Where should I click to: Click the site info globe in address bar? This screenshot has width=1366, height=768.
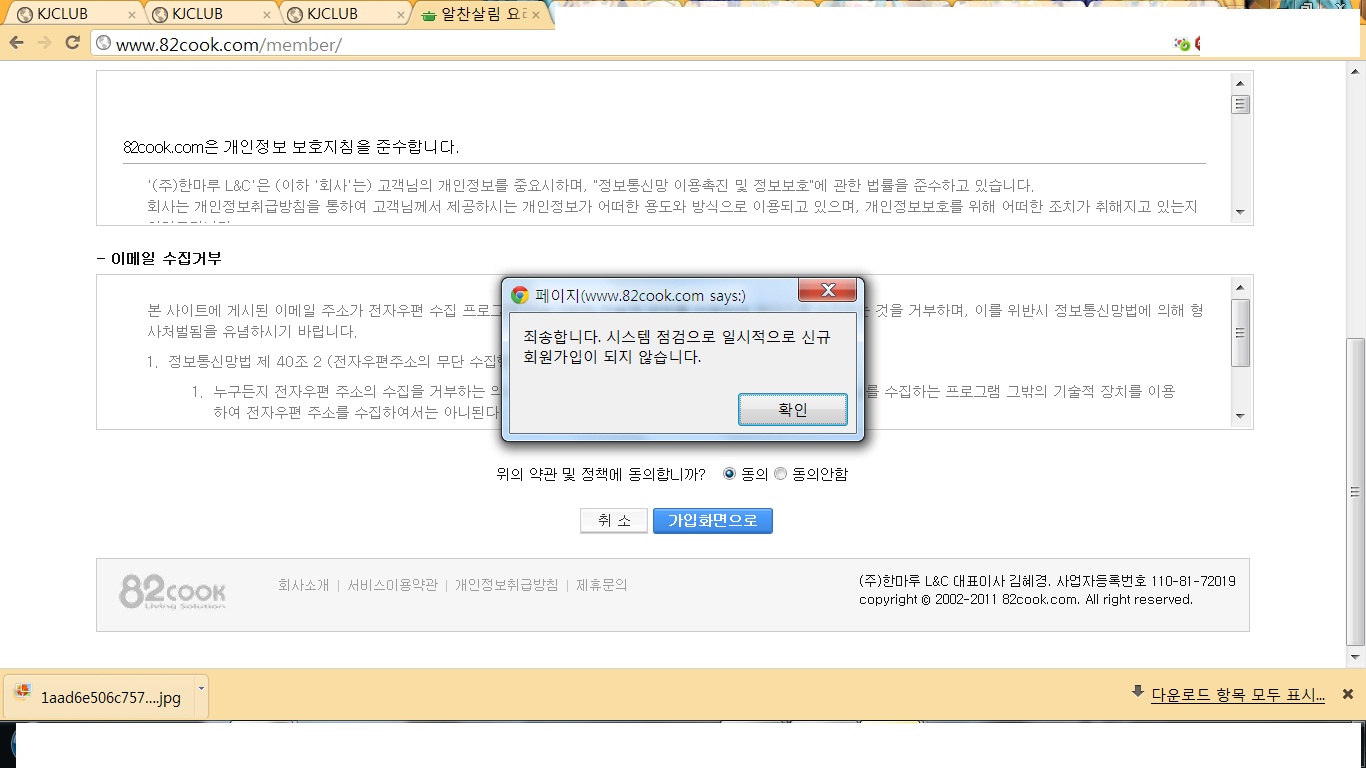[103, 44]
